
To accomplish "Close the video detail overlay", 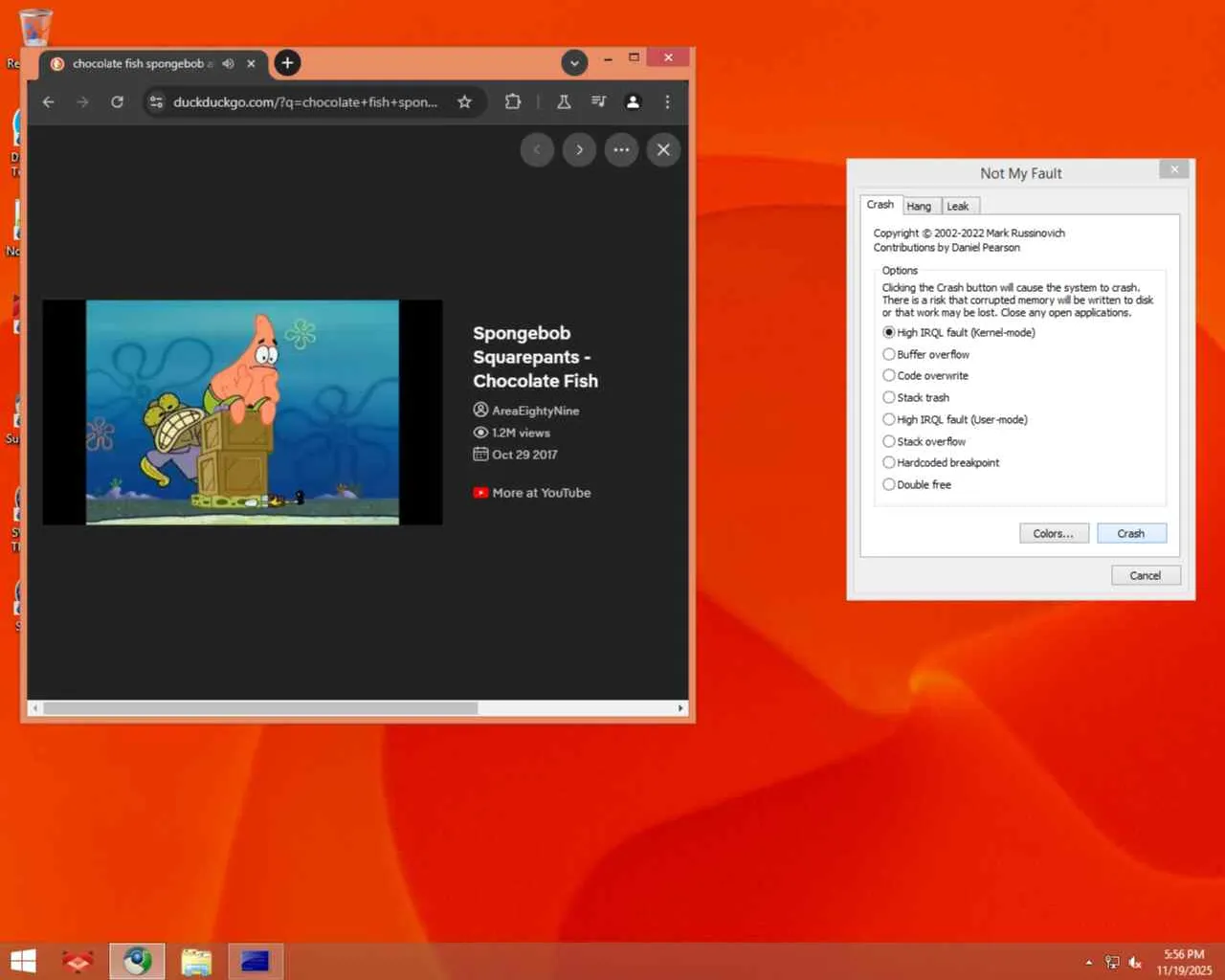I will [x=663, y=149].
